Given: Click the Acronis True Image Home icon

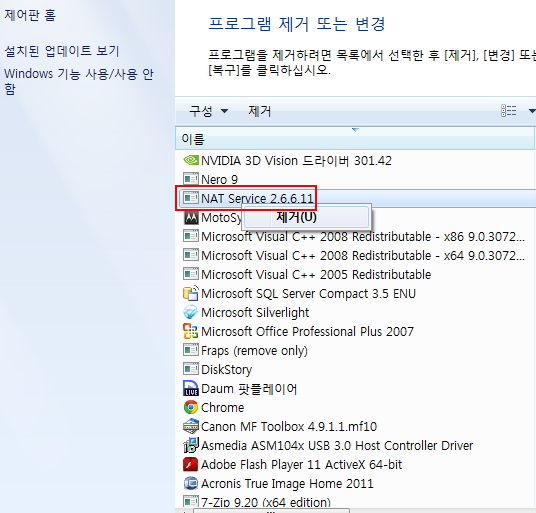Looking at the screenshot, I should (191, 483).
